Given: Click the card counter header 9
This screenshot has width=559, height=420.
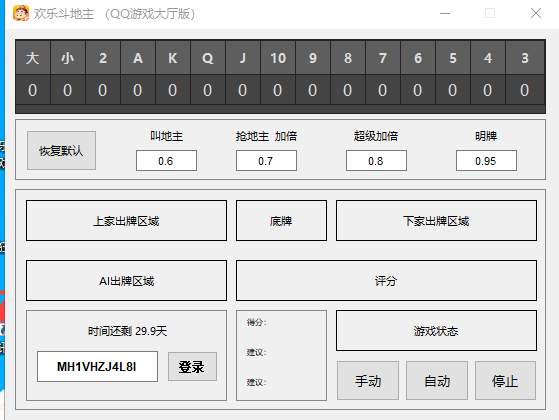Looking at the screenshot, I should (313, 58).
